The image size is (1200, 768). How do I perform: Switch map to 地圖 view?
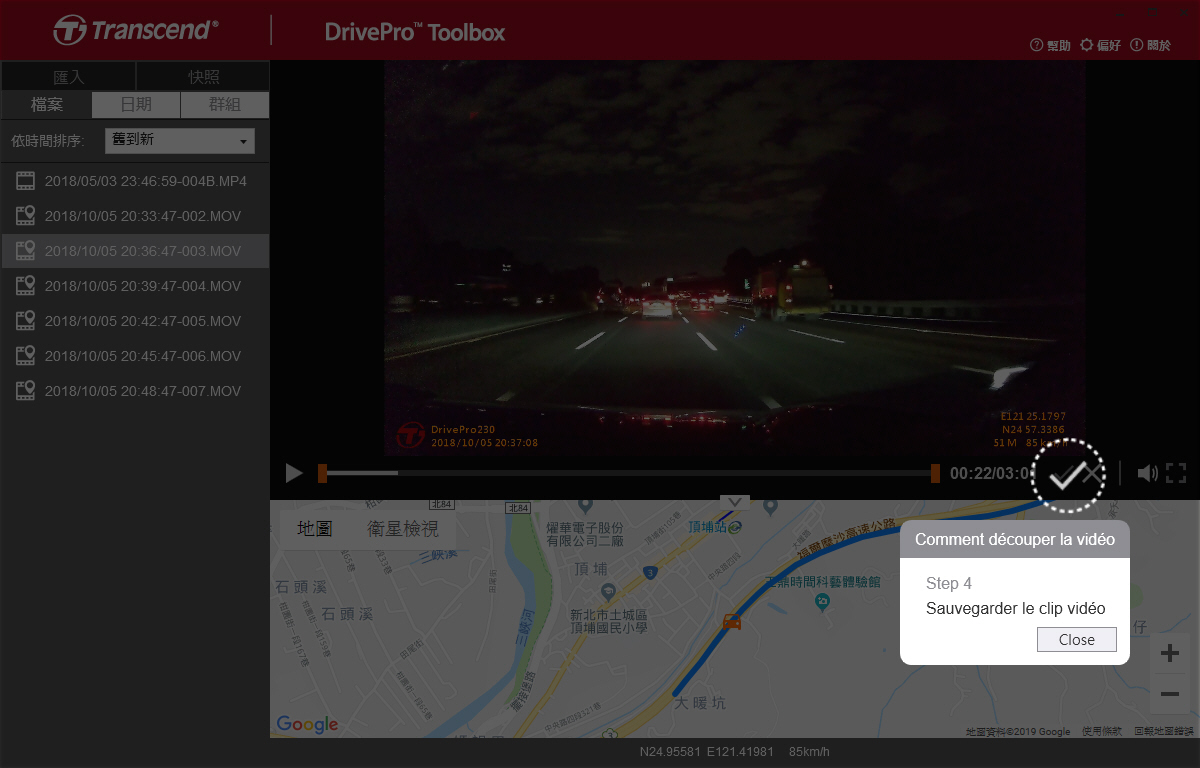[x=315, y=529]
